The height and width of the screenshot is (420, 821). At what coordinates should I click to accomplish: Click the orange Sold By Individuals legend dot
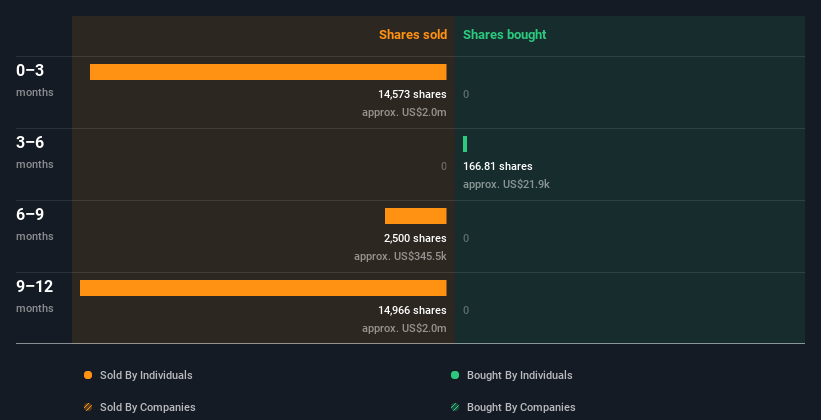pos(88,375)
